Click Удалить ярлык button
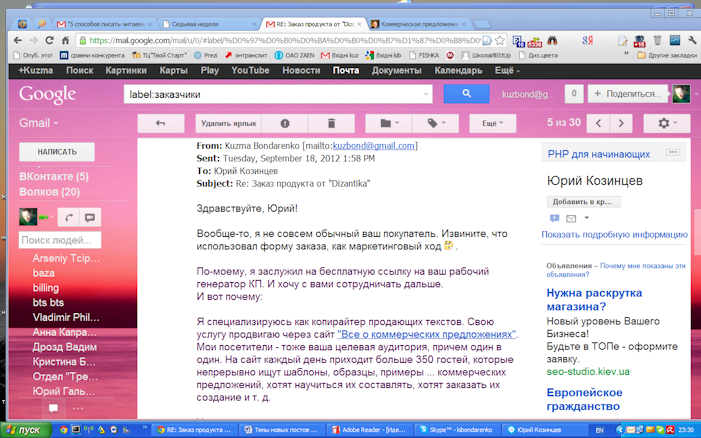This screenshot has width=701, height=438. [x=228, y=123]
